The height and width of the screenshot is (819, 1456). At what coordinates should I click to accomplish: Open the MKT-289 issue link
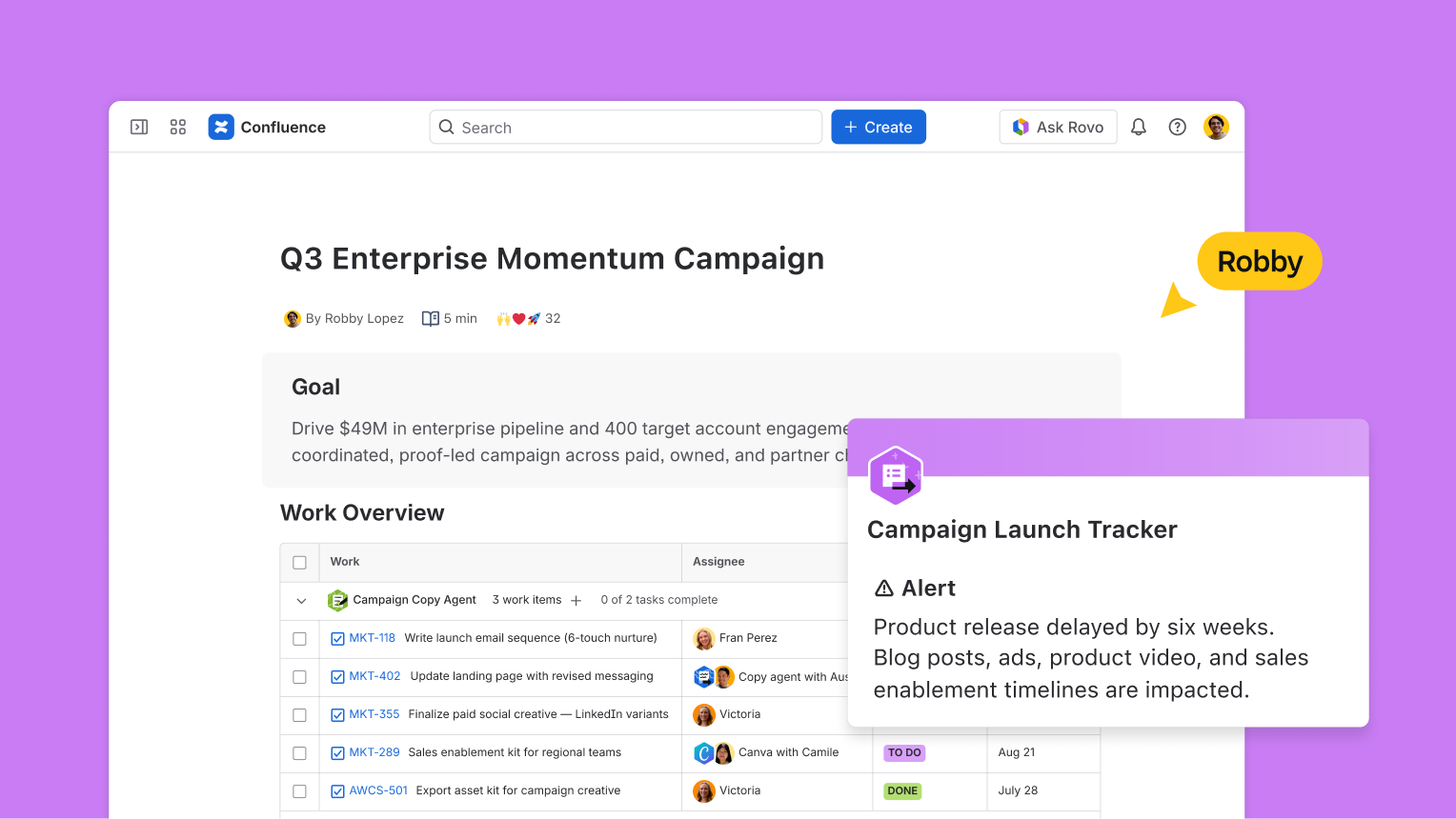tap(374, 752)
